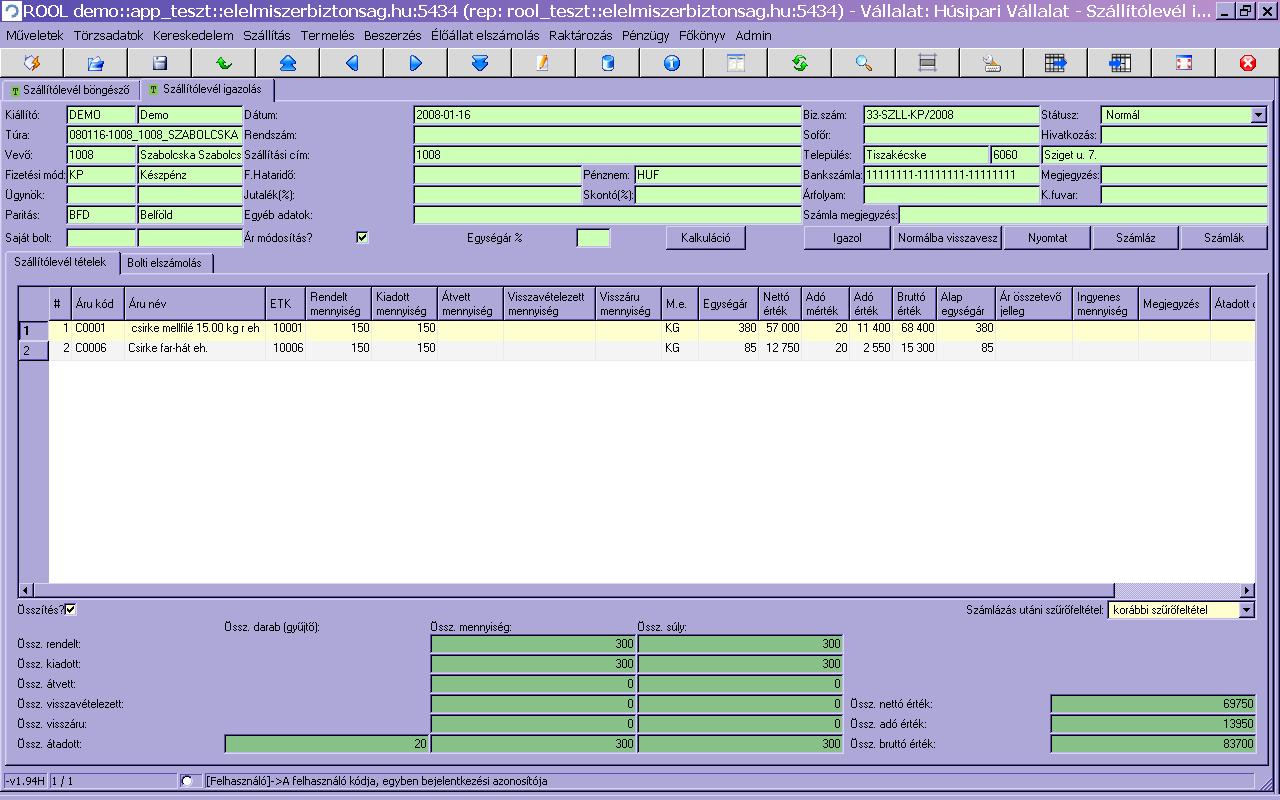Go to next record with right arrow

[415, 63]
